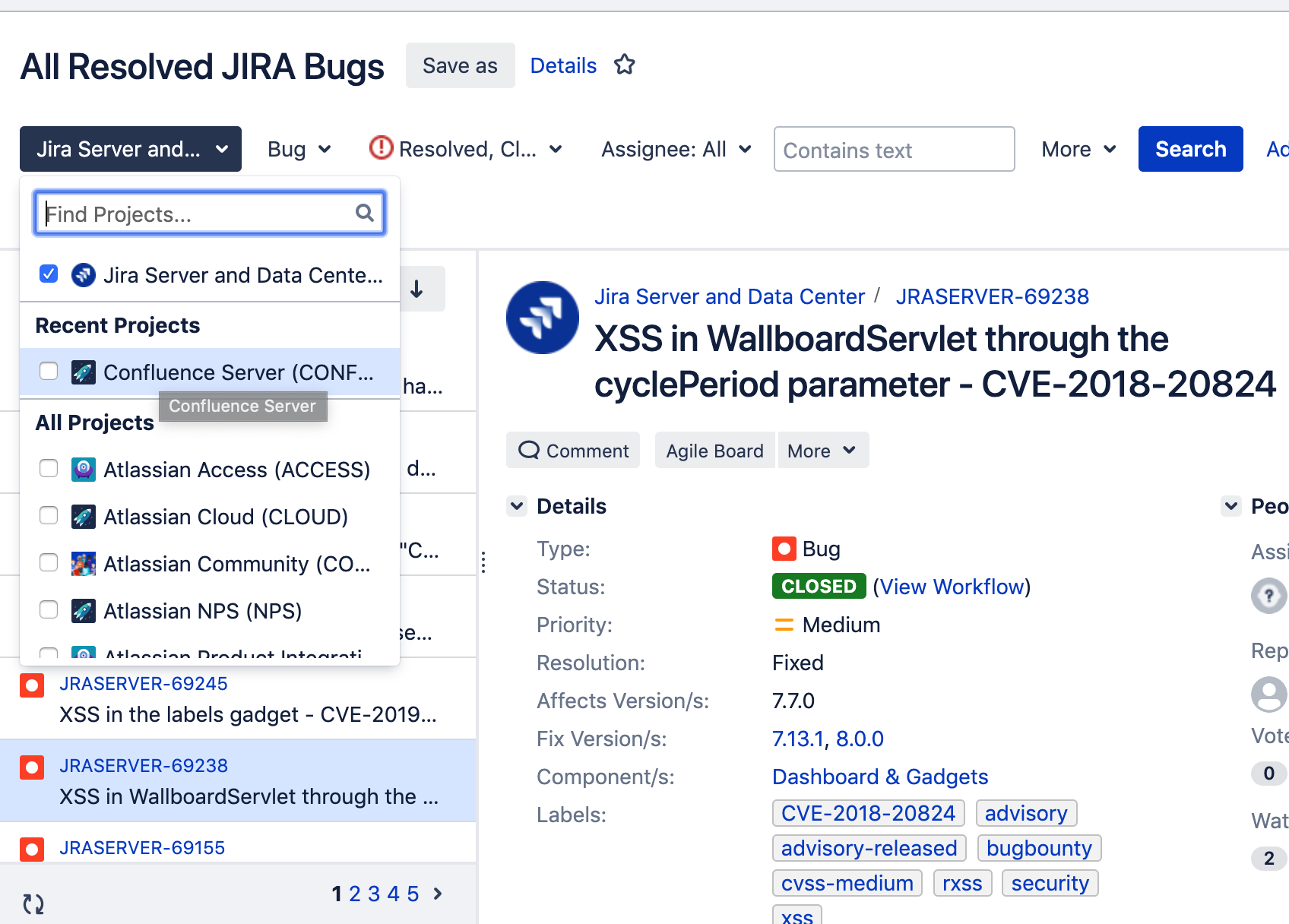Click the Medium priority icon
This screenshot has height=924, width=1289.
coord(784,625)
